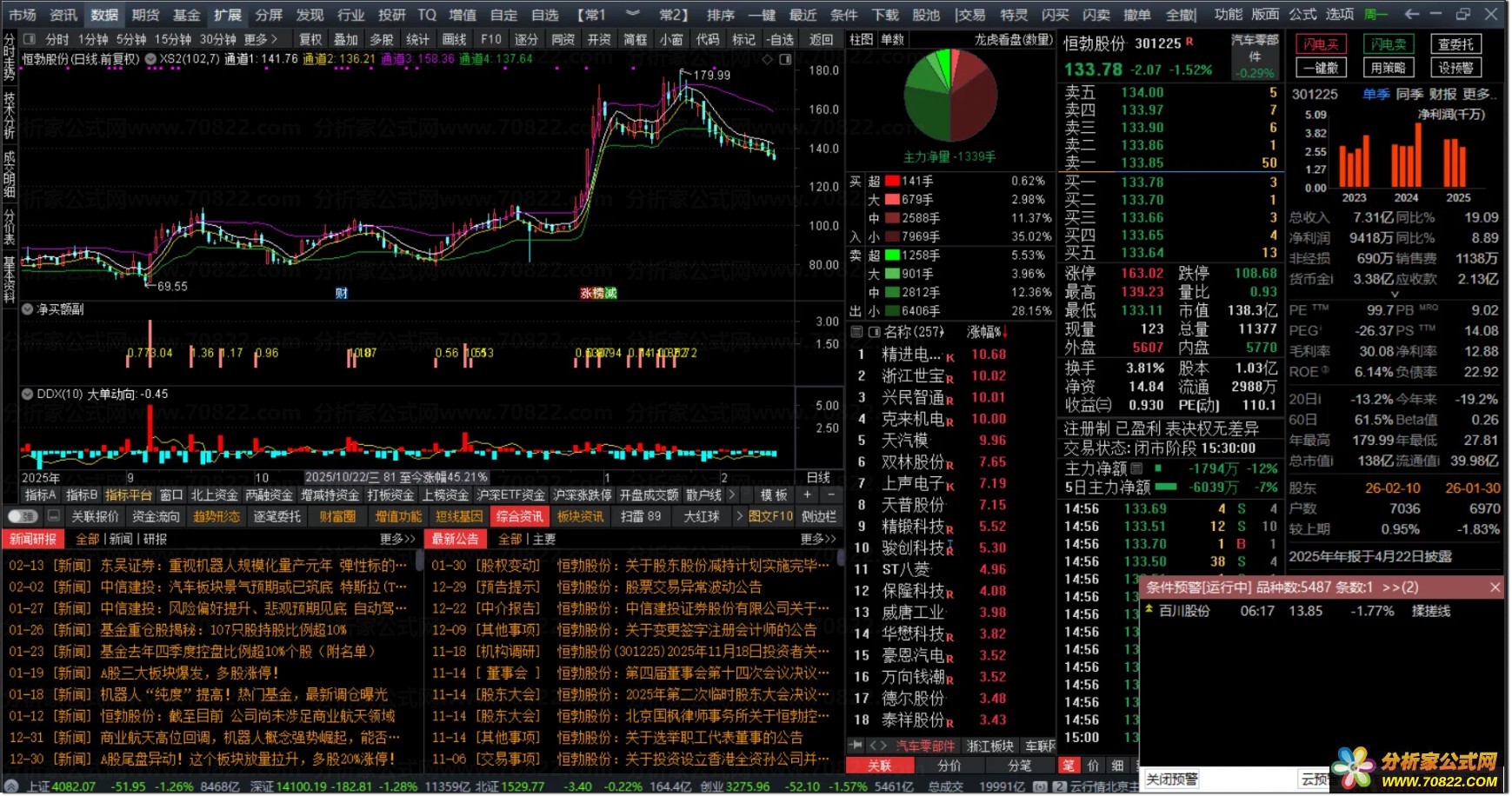Toggle the DDX(10) indicator panel button
The image size is (1512, 796).
28,394
